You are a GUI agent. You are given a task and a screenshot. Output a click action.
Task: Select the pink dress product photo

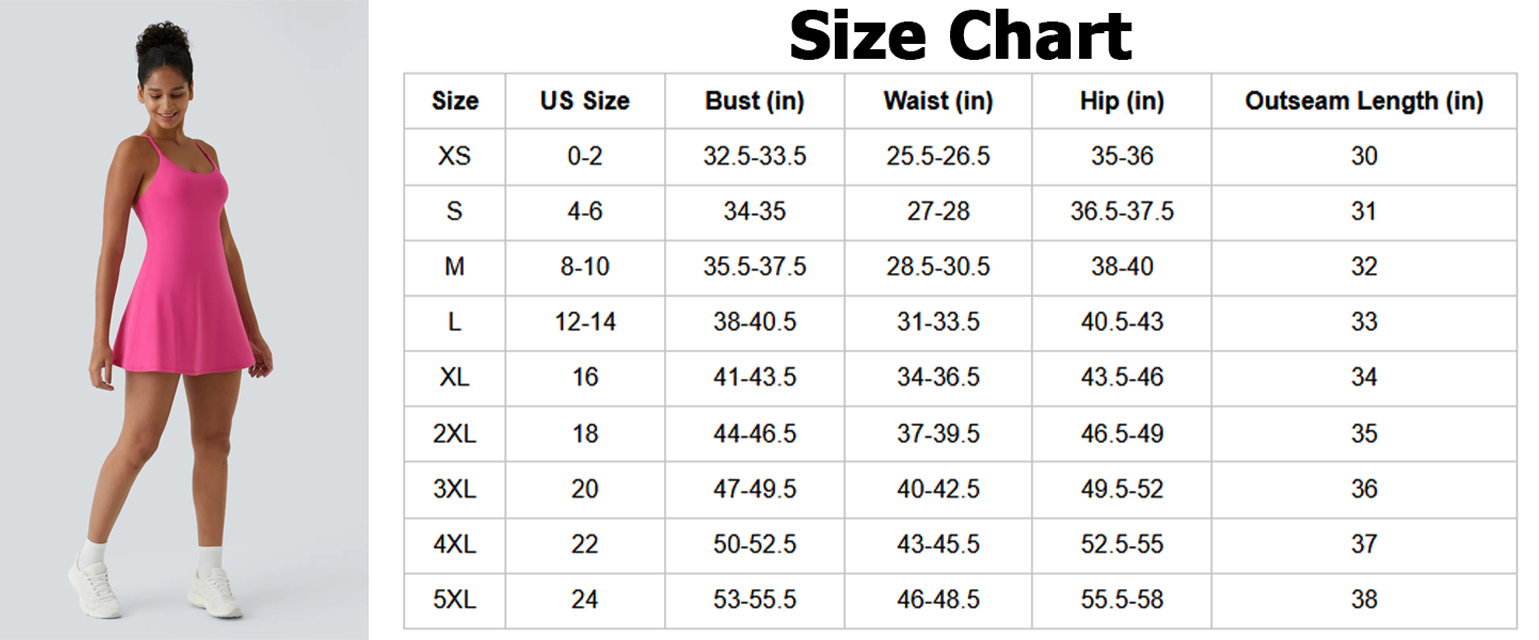click(x=184, y=320)
